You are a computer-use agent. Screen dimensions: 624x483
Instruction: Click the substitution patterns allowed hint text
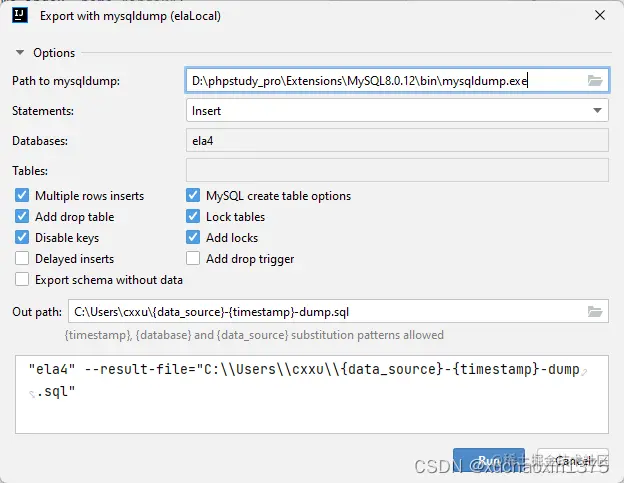point(254,335)
